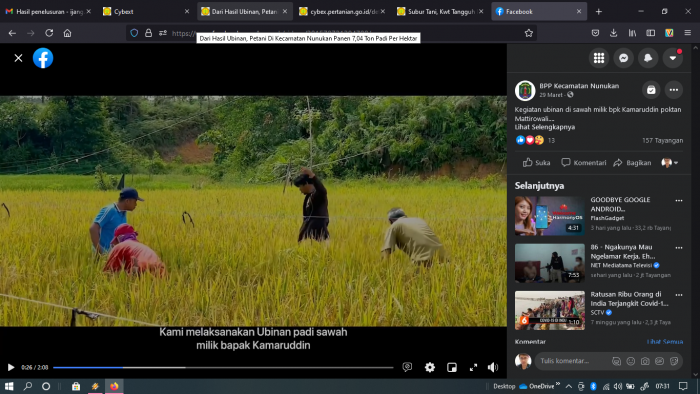
Task: Open the Facebook menu grid icon
Action: pyautogui.click(x=599, y=58)
